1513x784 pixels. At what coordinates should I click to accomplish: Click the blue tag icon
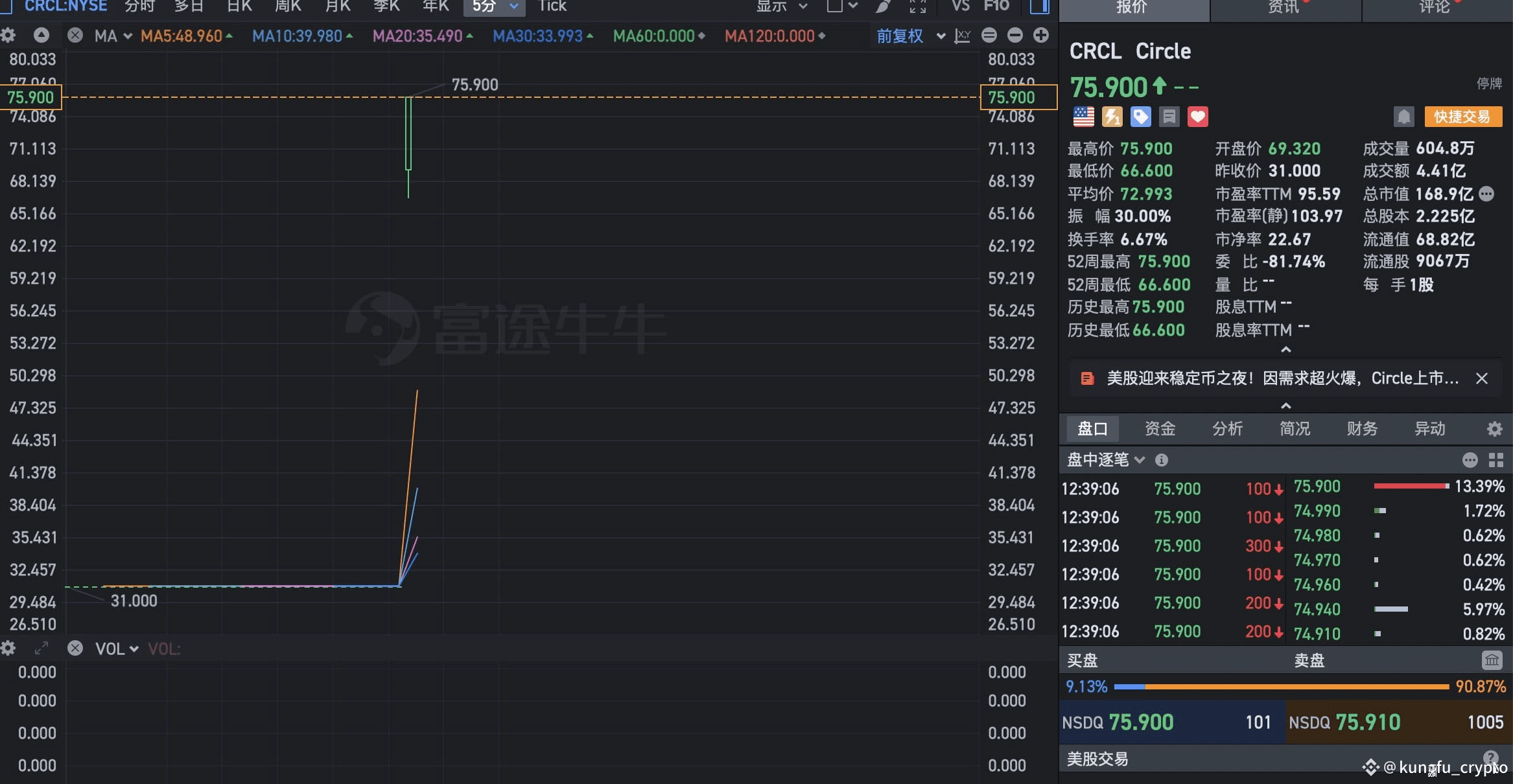pyautogui.click(x=1141, y=117)
